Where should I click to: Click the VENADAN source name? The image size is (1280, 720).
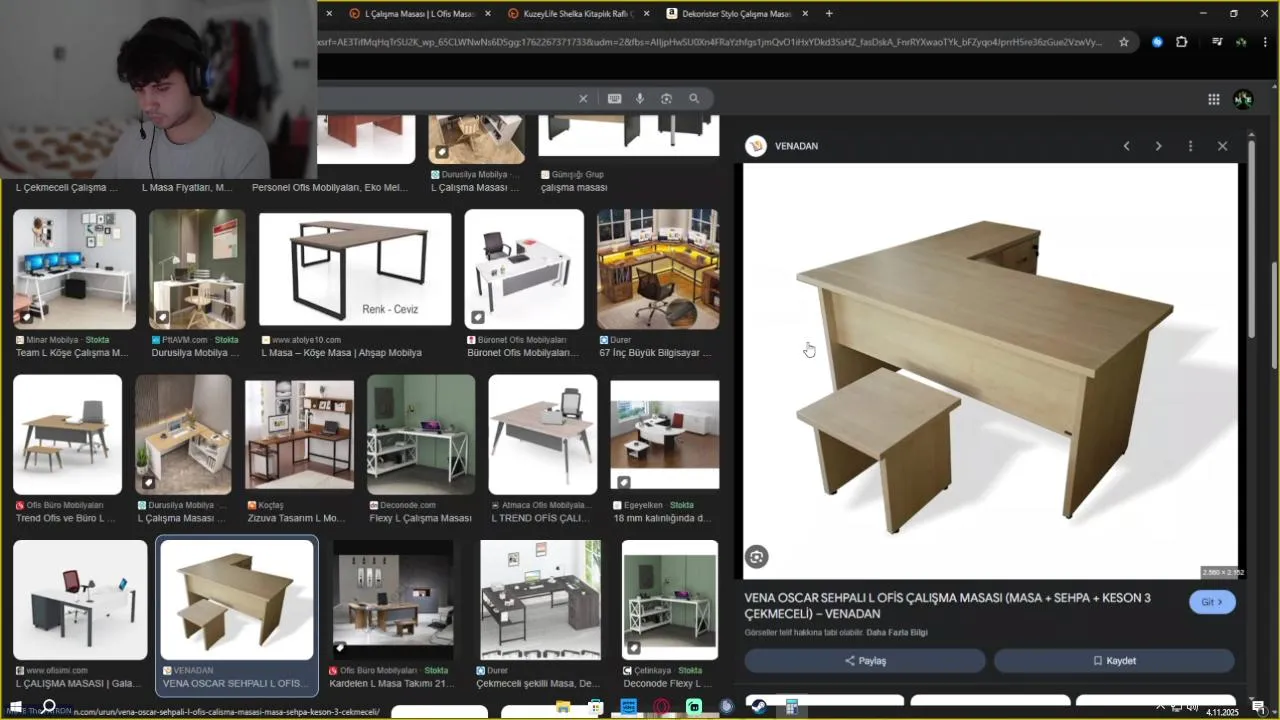coord(796,146)
